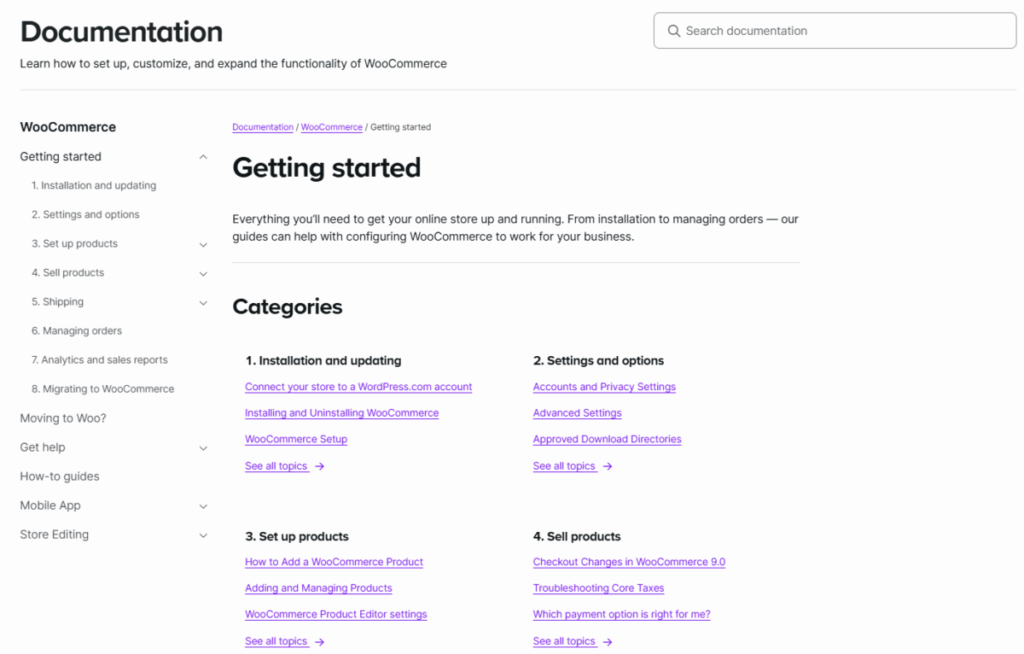The height and width of the screenshot is (654, 1024).
Task: Expand the Store Editing sidebar chevron
Action: point(203,535)
